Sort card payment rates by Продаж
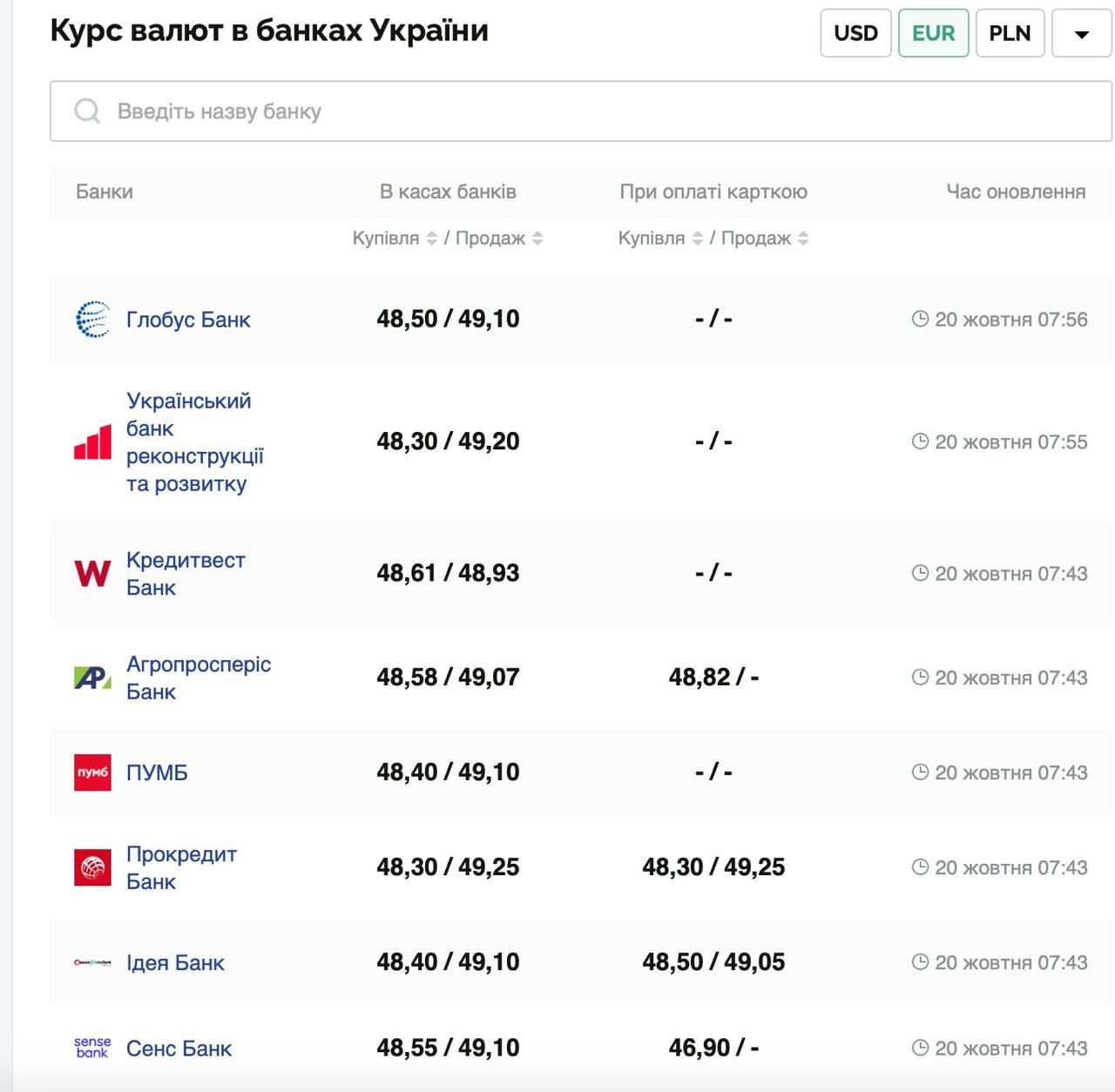 (803, 239)
